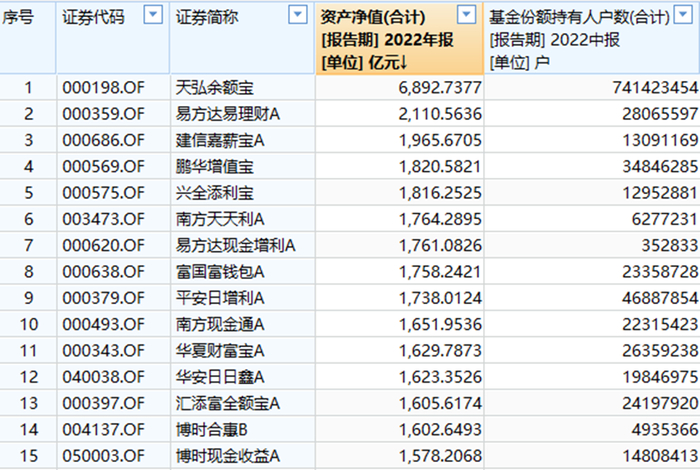Open the 资产净值(合计) column filter dropdown

(466, 15)
